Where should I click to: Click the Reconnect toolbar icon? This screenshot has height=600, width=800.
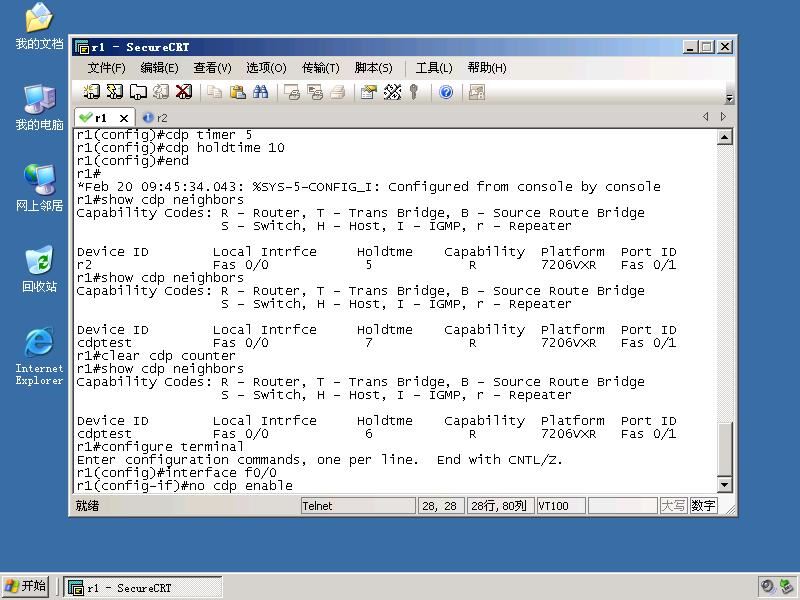[x=161, y=92]
